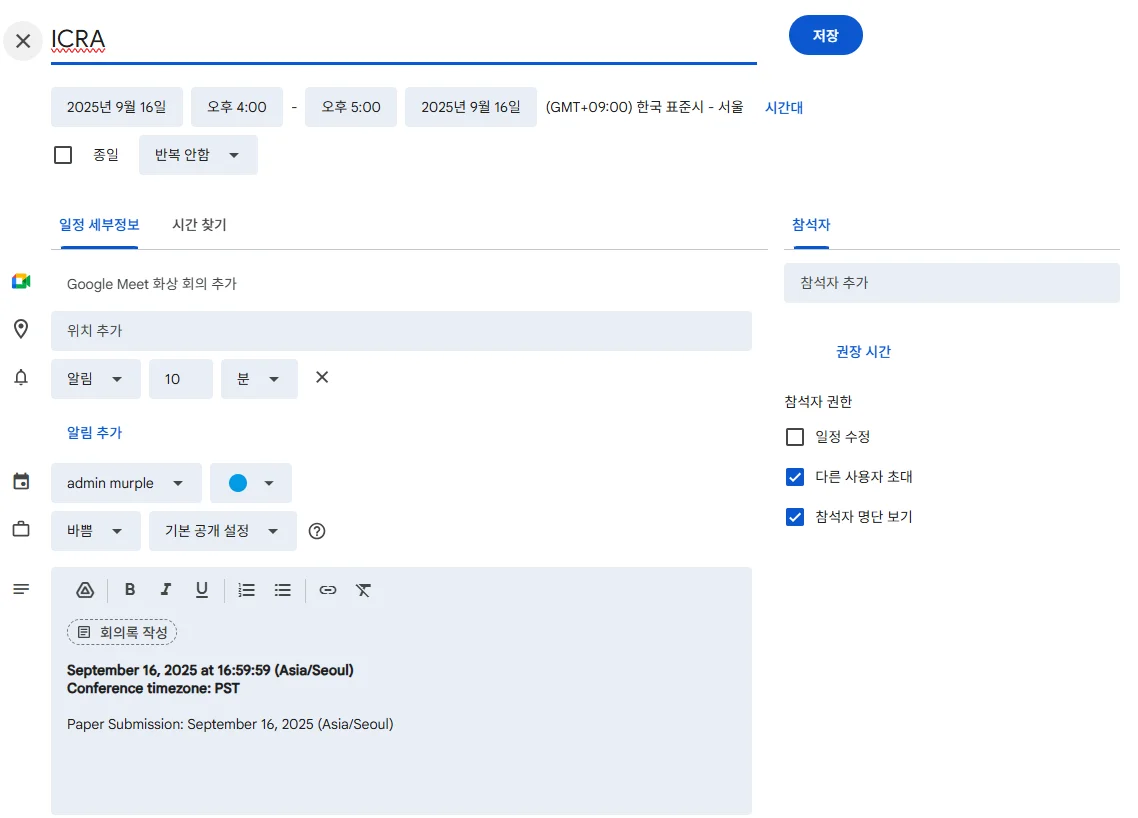Open the event color picker

point(251,483)
